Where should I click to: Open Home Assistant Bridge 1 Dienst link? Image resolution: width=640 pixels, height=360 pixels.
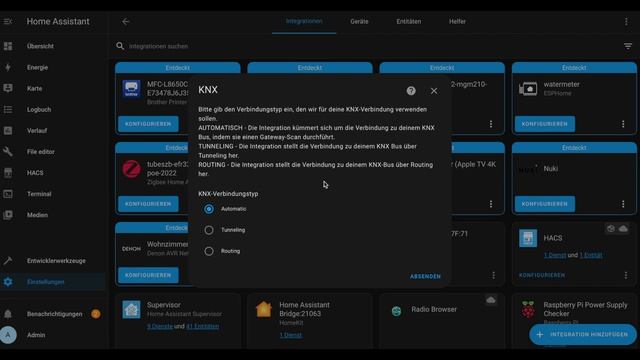pyautogui.click(x=291, y=335)
